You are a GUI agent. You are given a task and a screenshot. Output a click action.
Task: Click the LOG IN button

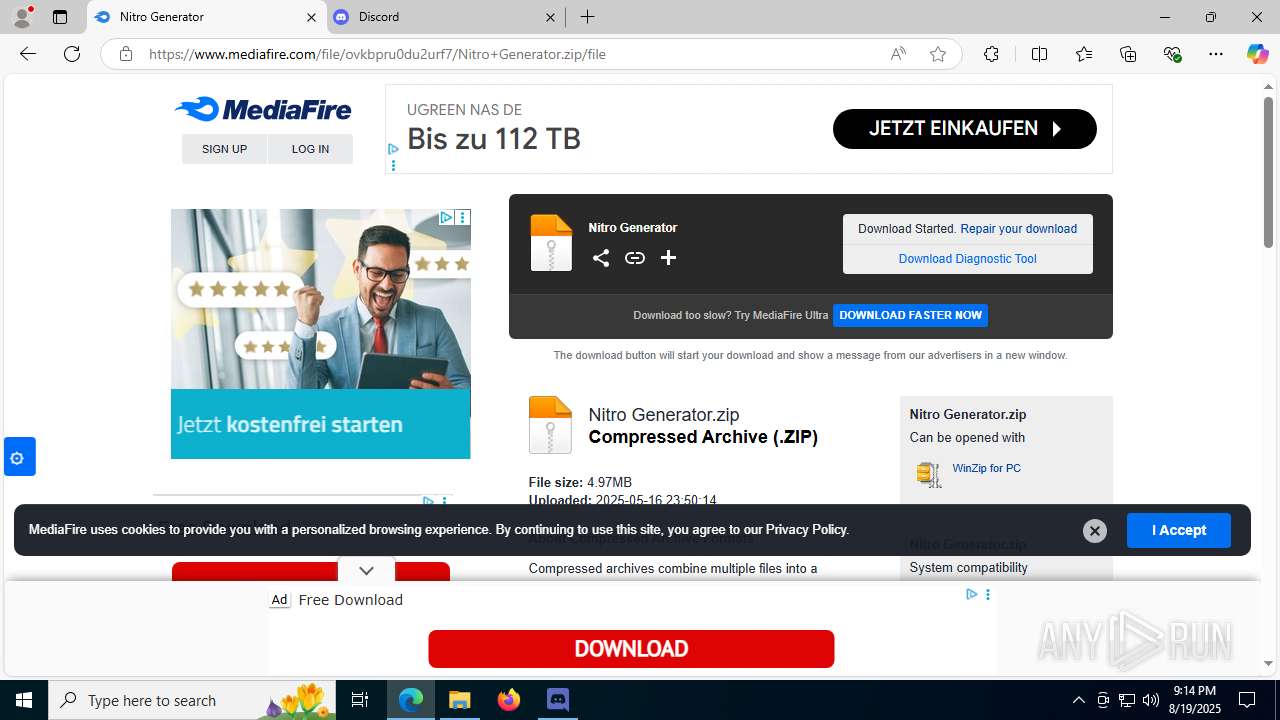point(310,149)
